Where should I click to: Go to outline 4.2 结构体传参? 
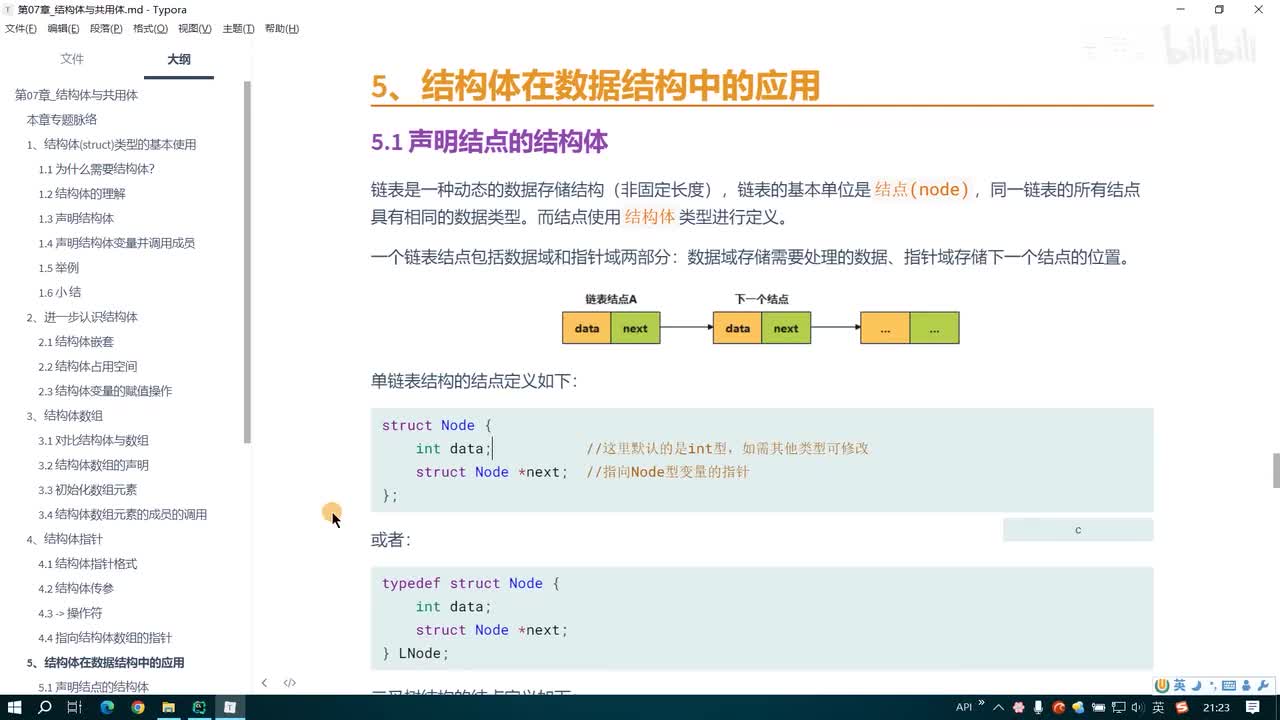coord(76,588)
